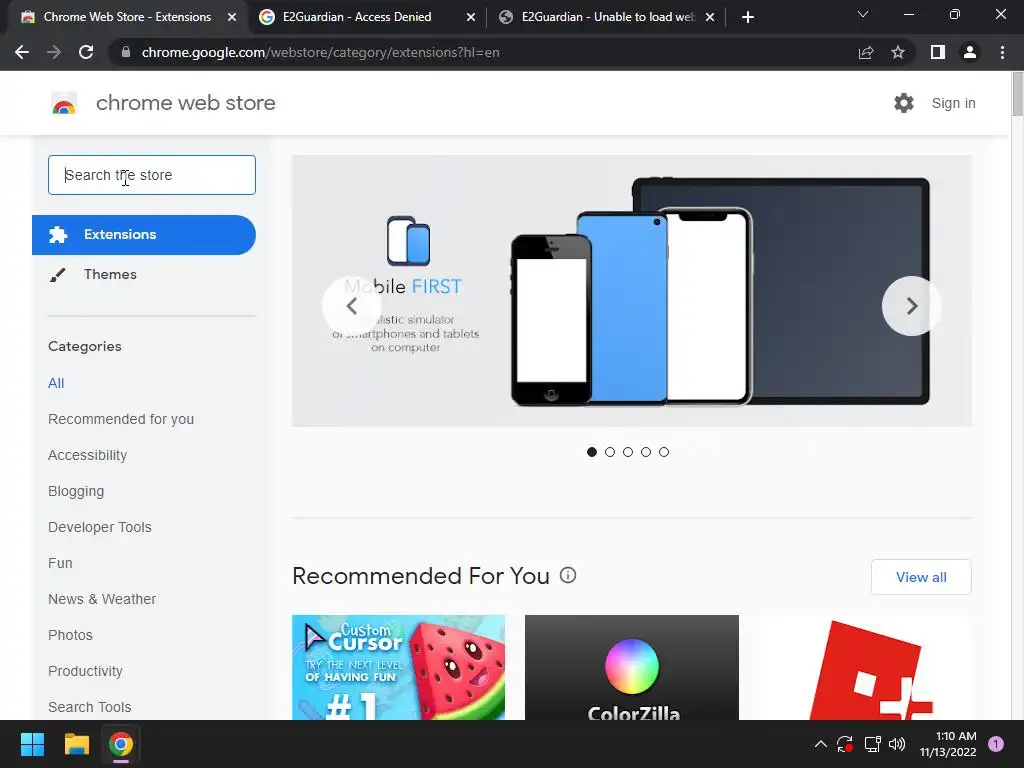Open the volume control
This screenshot has height=768, width=1024.
tap(897, 744)
